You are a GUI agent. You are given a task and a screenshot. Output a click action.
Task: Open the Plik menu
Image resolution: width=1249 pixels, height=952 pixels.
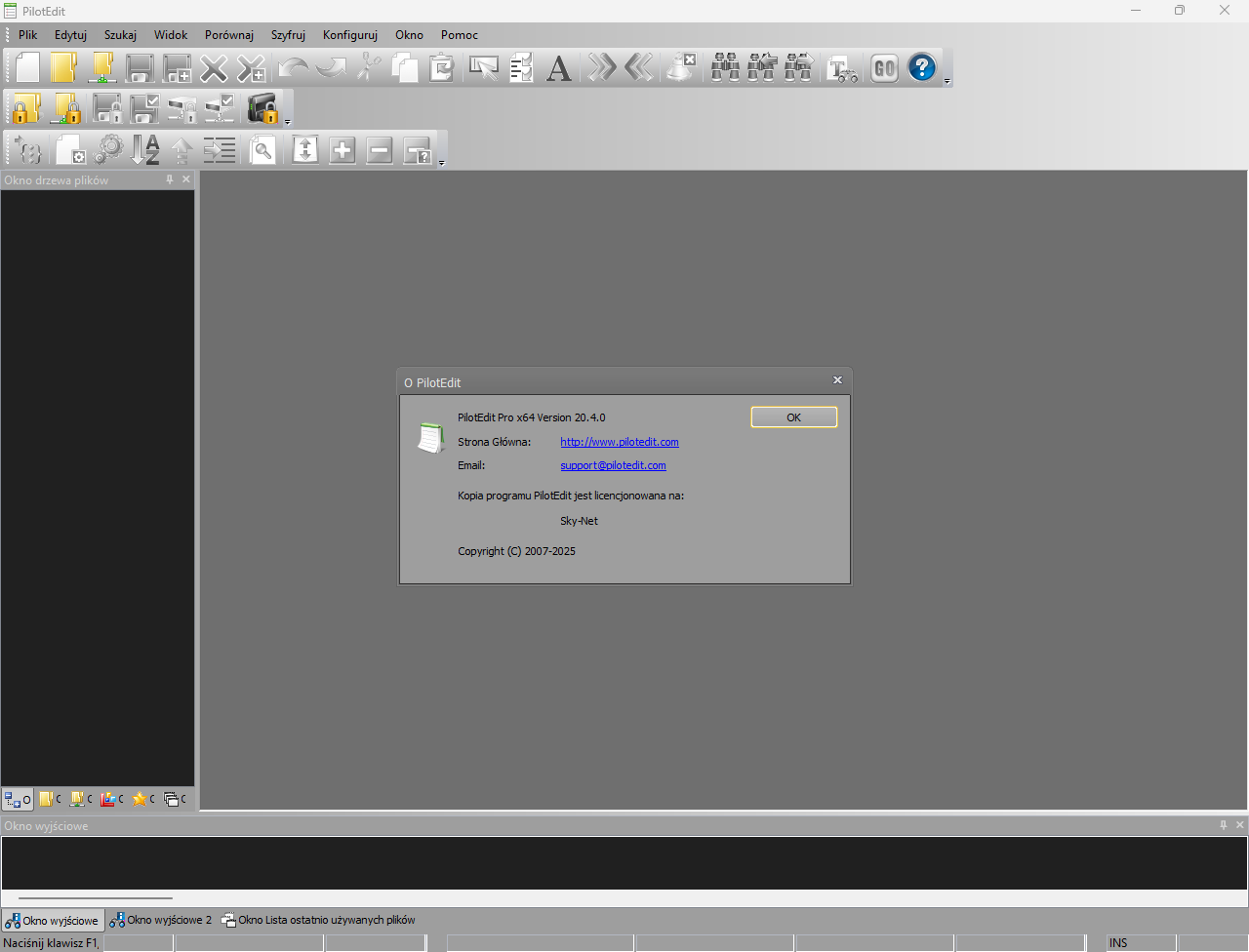(28, 35)
